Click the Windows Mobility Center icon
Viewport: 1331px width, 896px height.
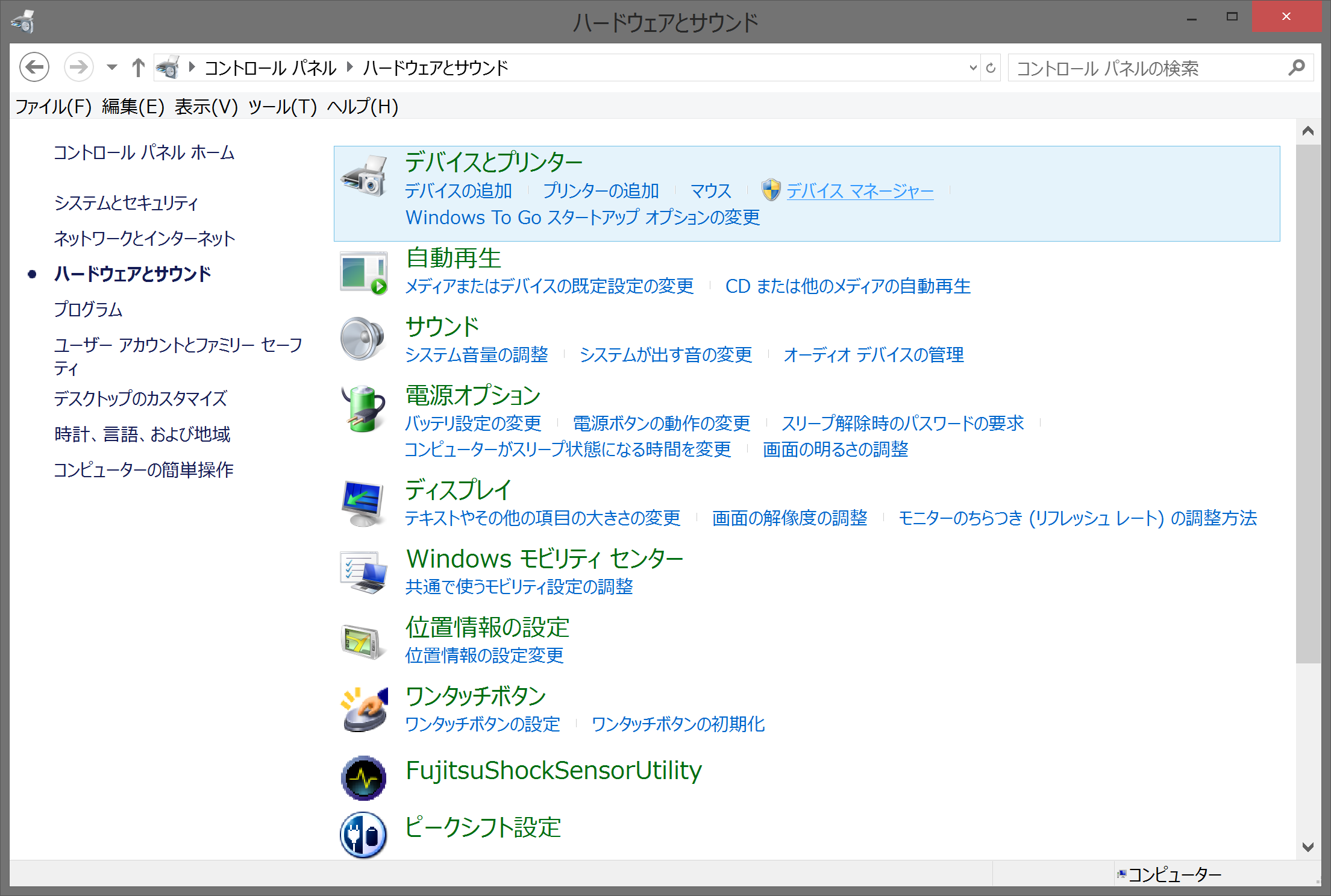pos(363,572)
